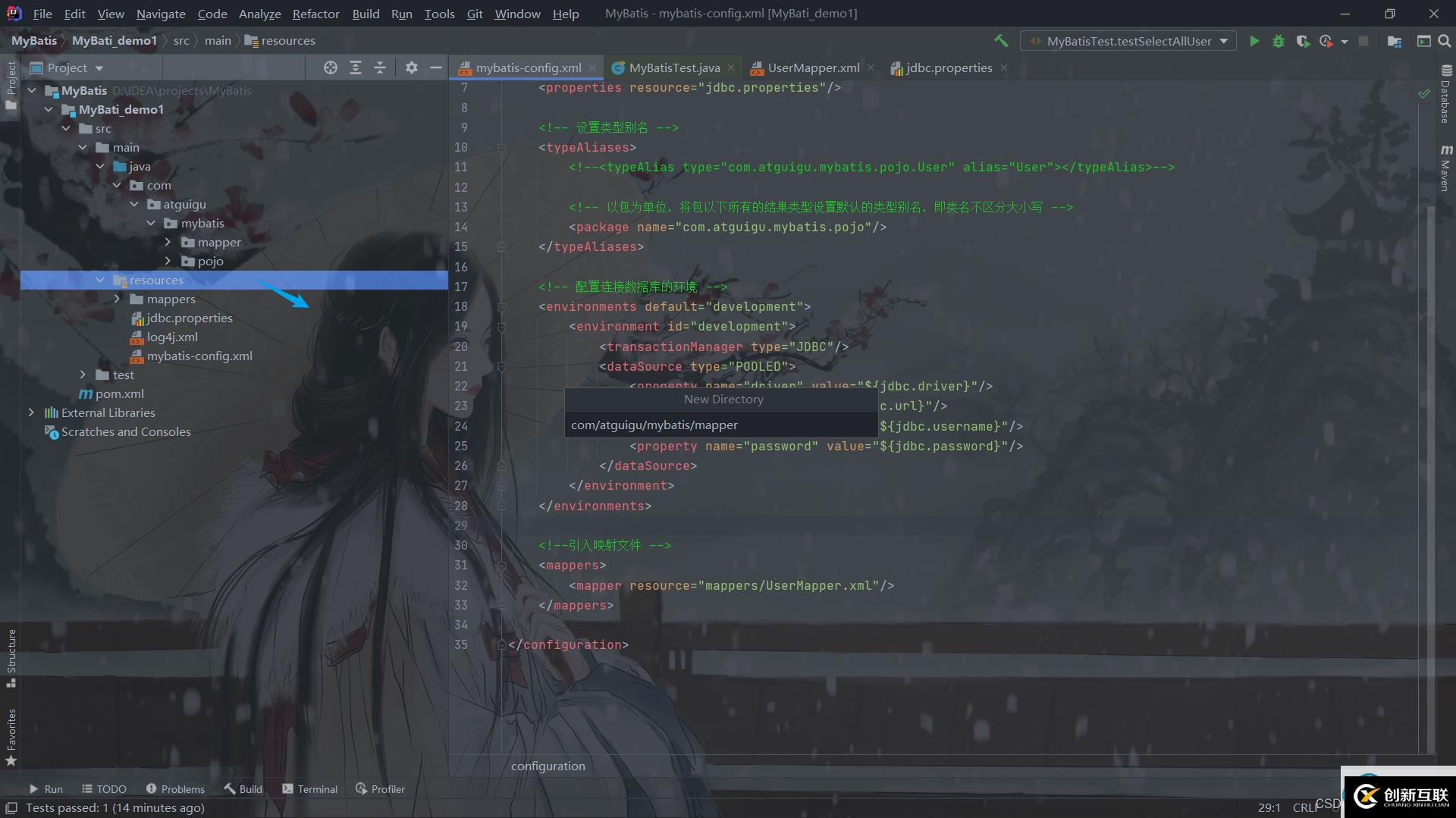Toggle the Project sidebar stripe button

tap(11, 86)
